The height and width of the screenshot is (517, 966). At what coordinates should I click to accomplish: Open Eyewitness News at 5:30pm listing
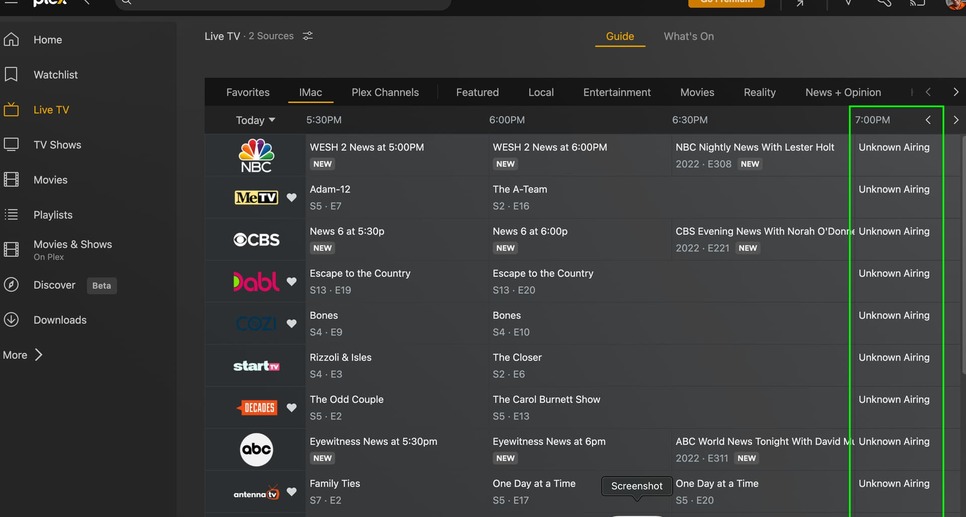397,449
